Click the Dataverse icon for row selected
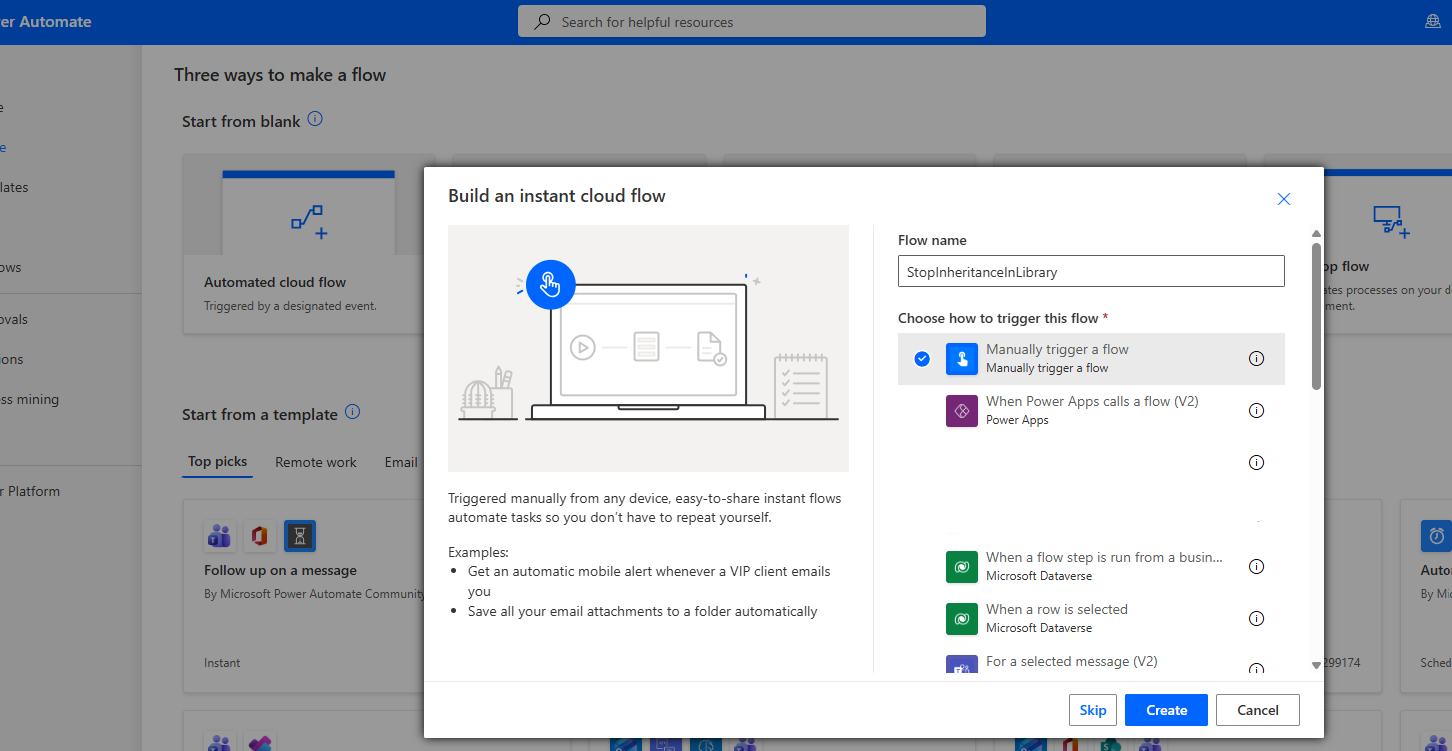 pos(961,619)
